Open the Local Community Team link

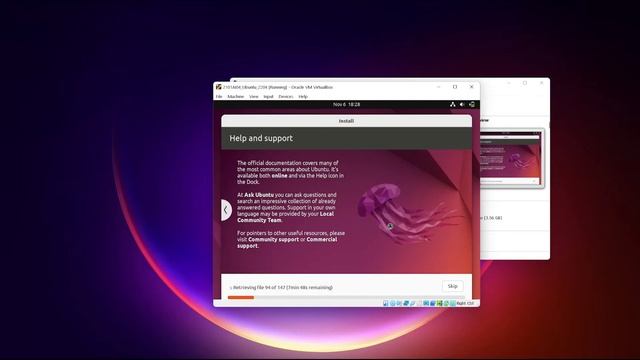285,217
